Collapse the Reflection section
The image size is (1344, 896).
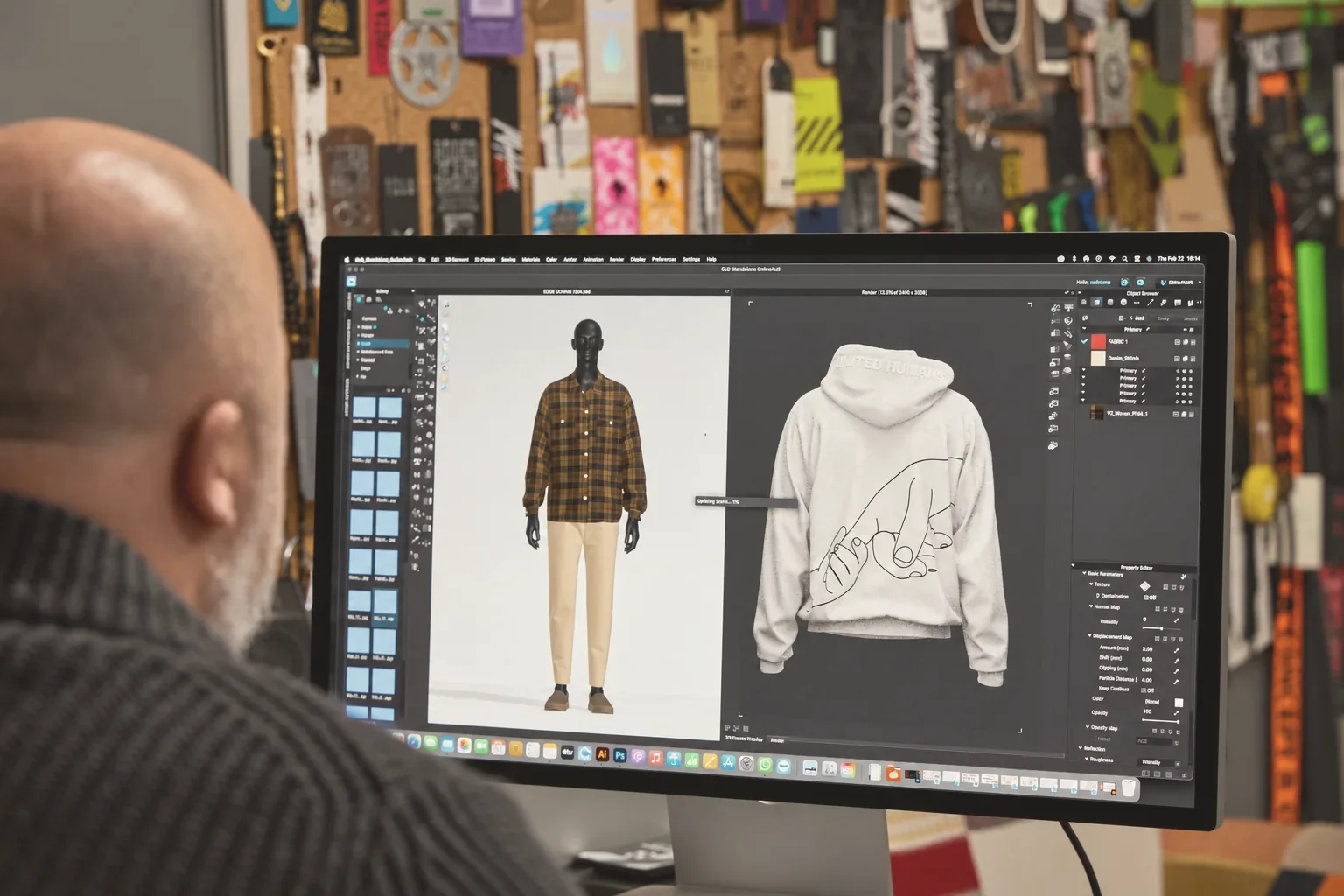[1081, 747]
